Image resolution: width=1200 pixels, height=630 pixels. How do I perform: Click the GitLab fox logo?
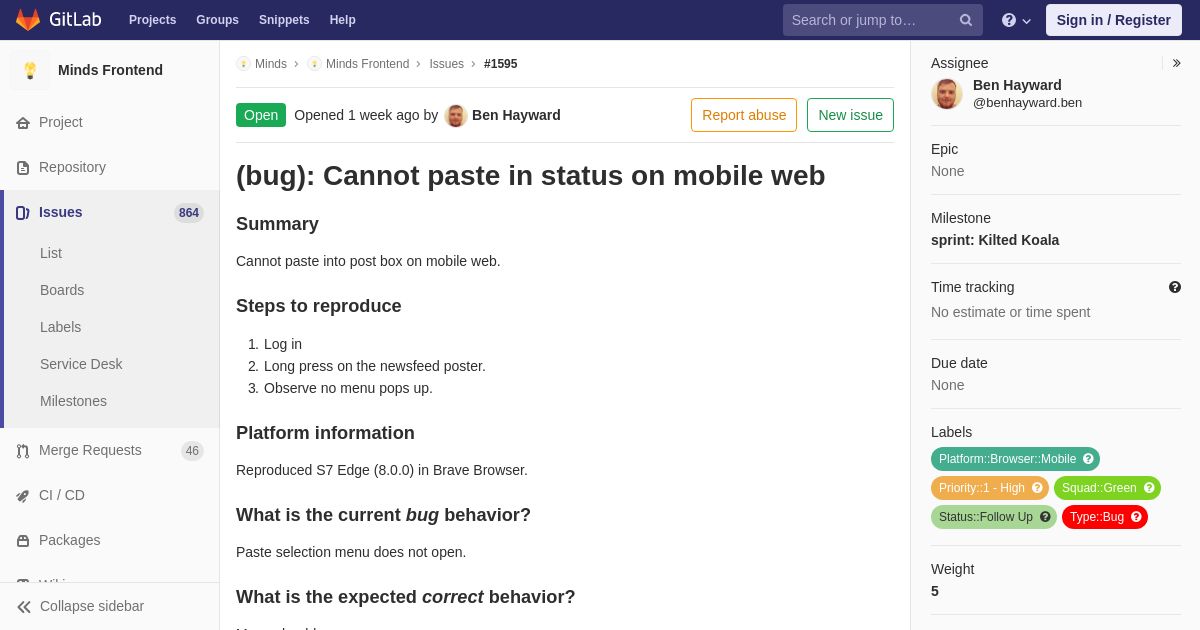tap(28, 20)
